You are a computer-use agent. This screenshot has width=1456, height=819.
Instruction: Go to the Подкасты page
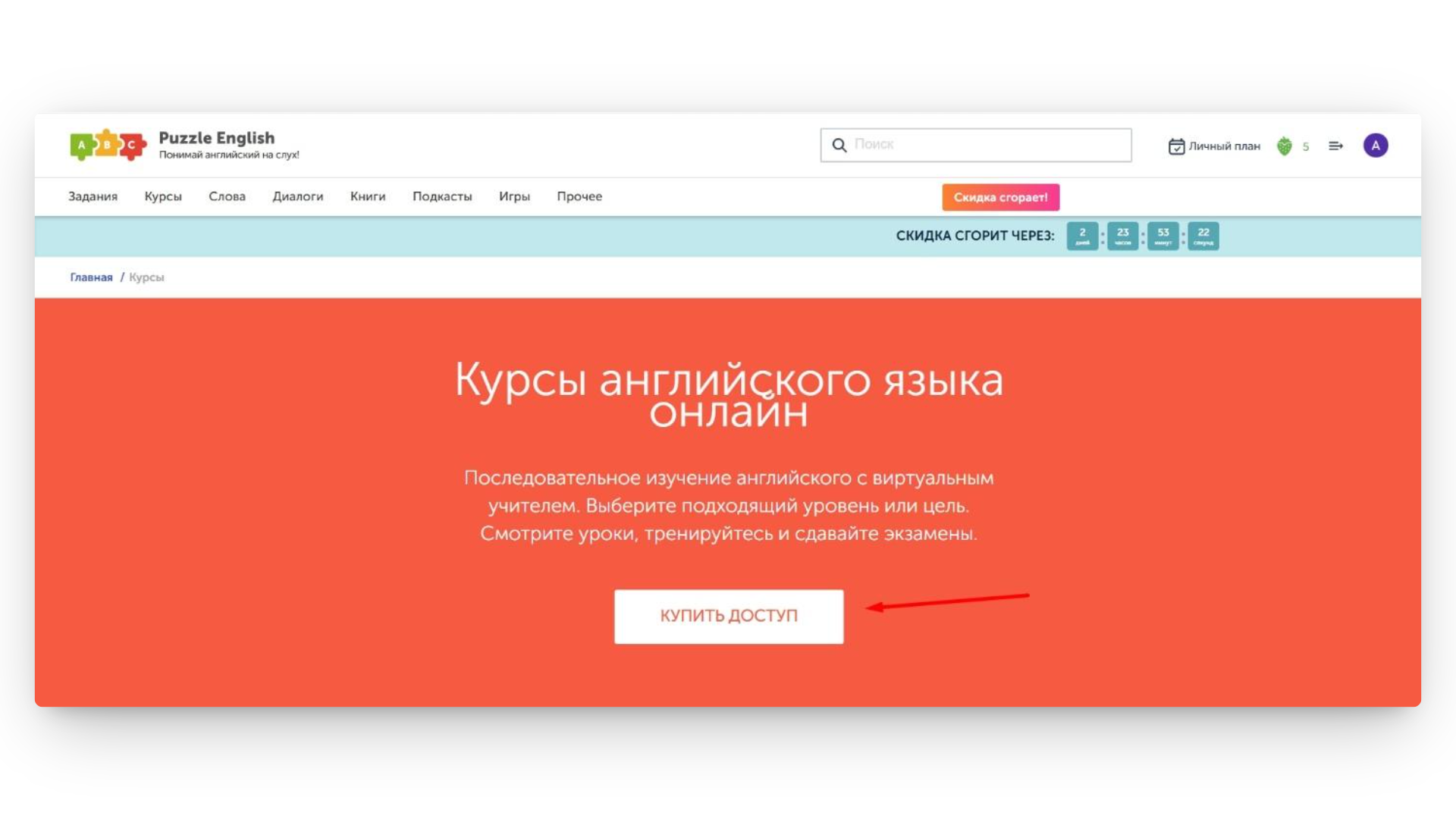click(442, 196)
